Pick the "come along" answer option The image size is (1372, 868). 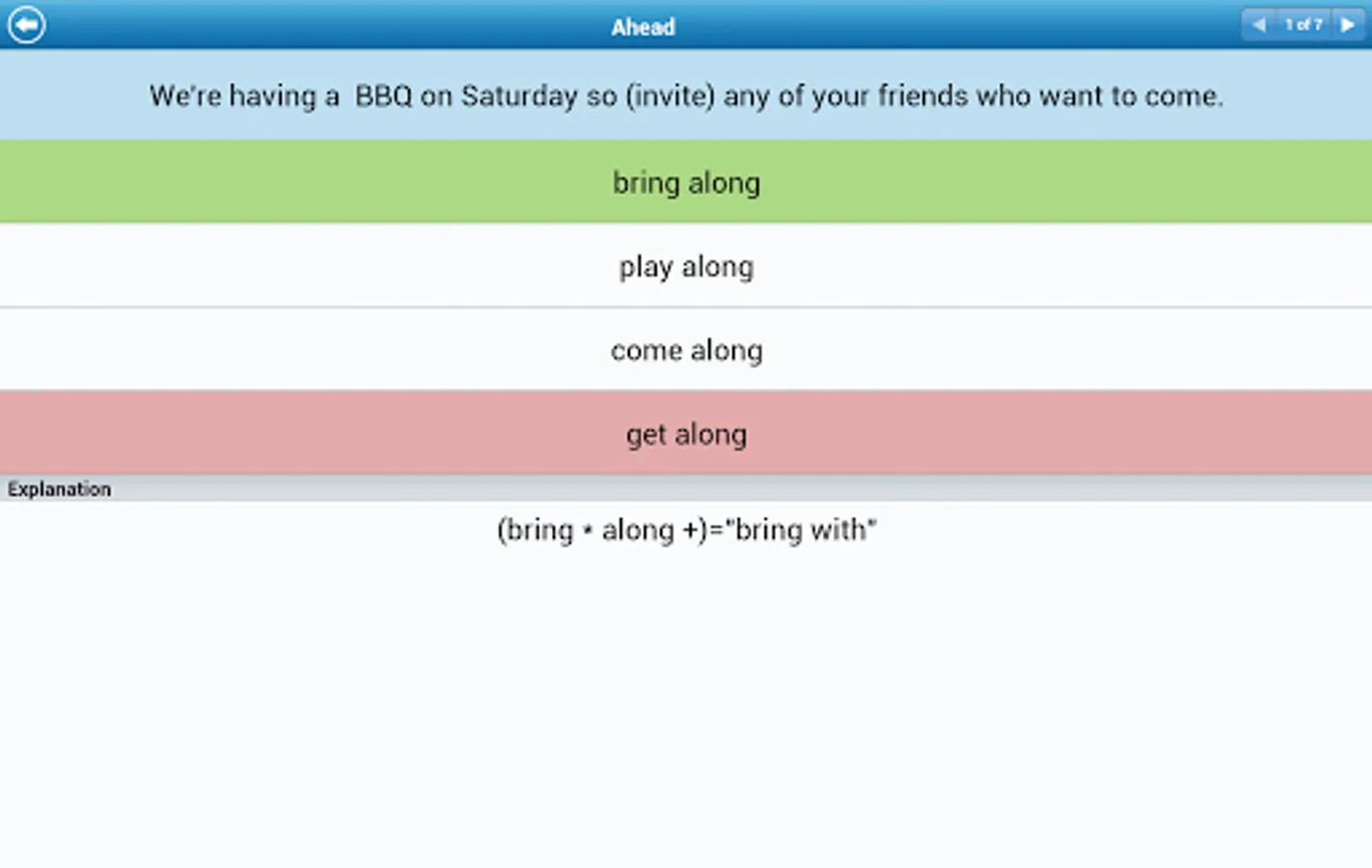686,350
